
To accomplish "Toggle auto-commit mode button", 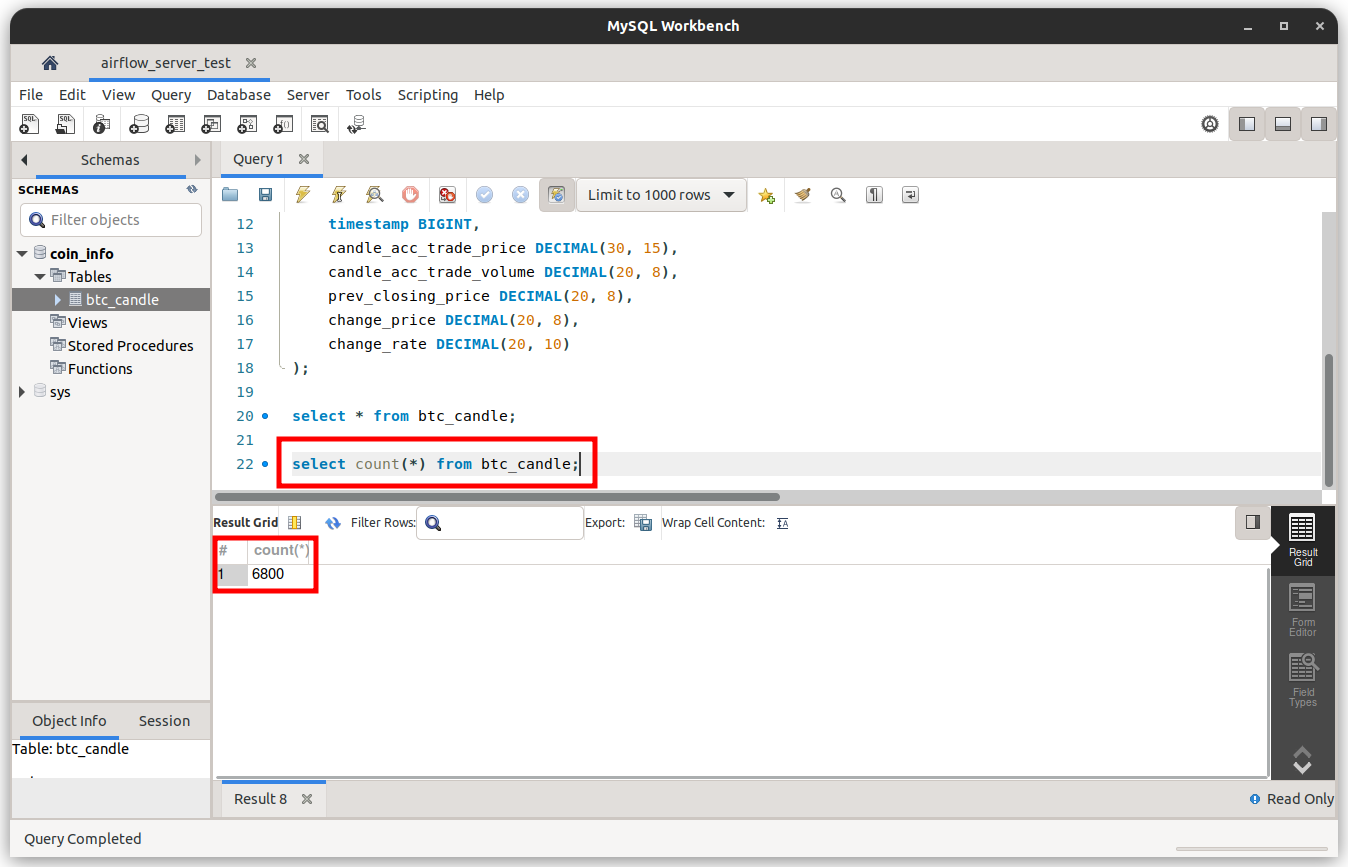I will (x=557, y=195).
